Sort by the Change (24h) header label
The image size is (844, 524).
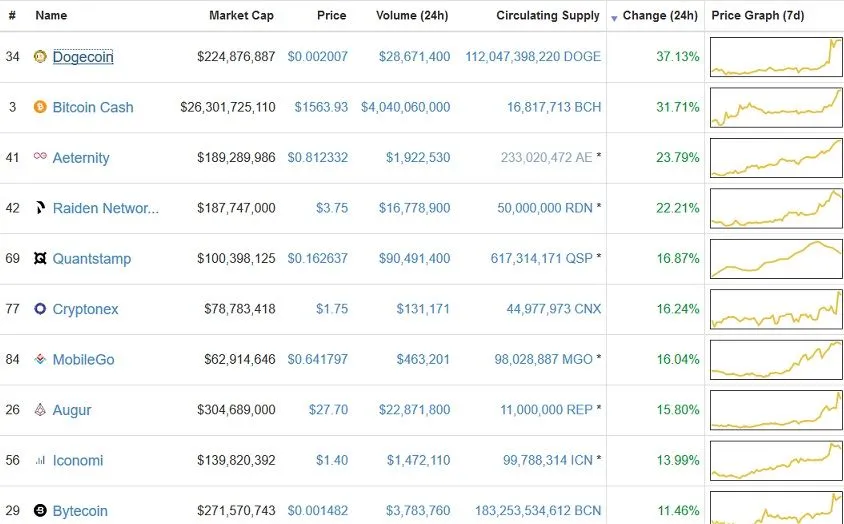(660, 16)
